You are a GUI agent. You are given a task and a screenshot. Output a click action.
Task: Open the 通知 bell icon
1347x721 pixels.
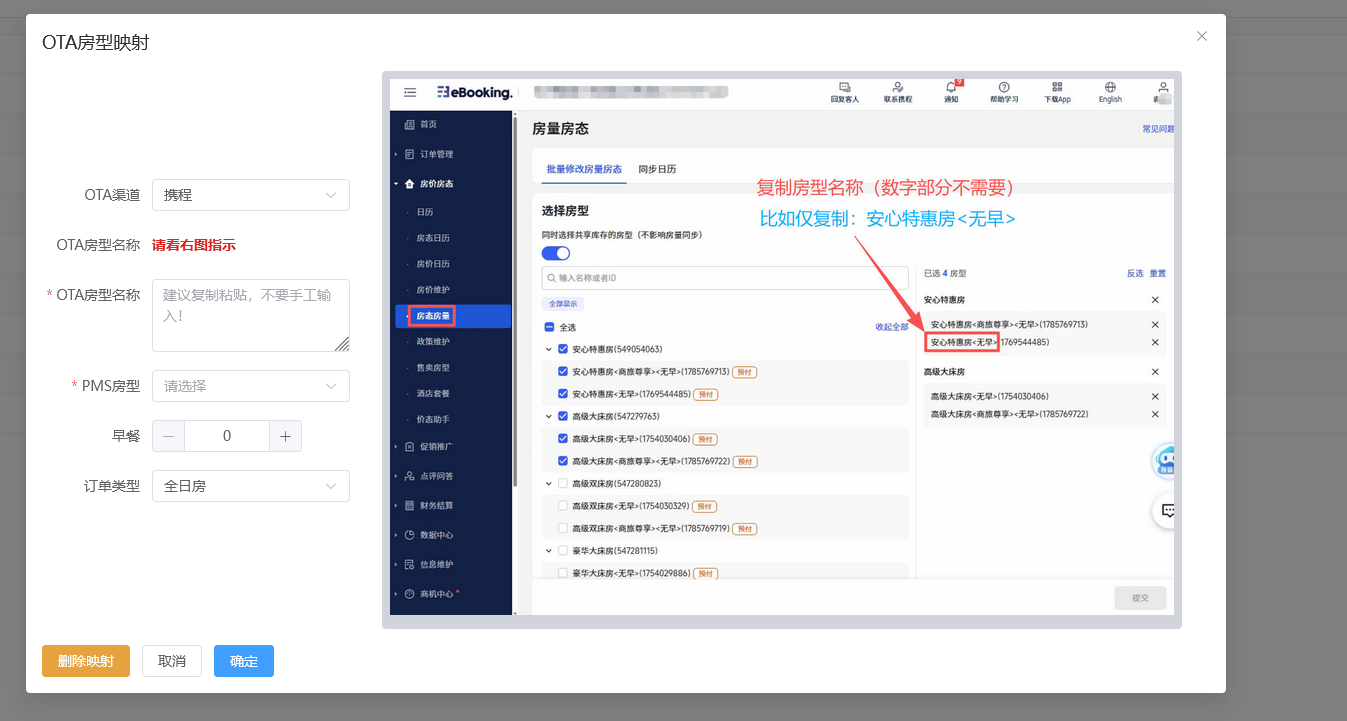[951, 87]
